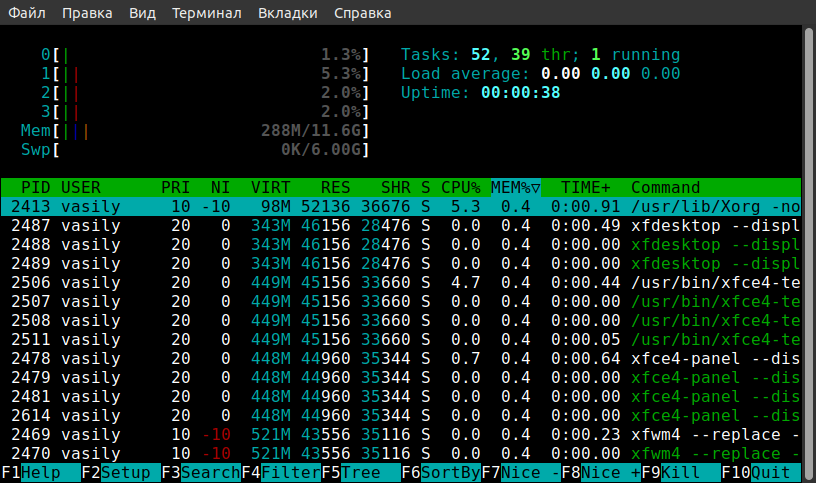
Task: Select process row with PID 2508
Action: pyautogui.click(x=401, y=321)
